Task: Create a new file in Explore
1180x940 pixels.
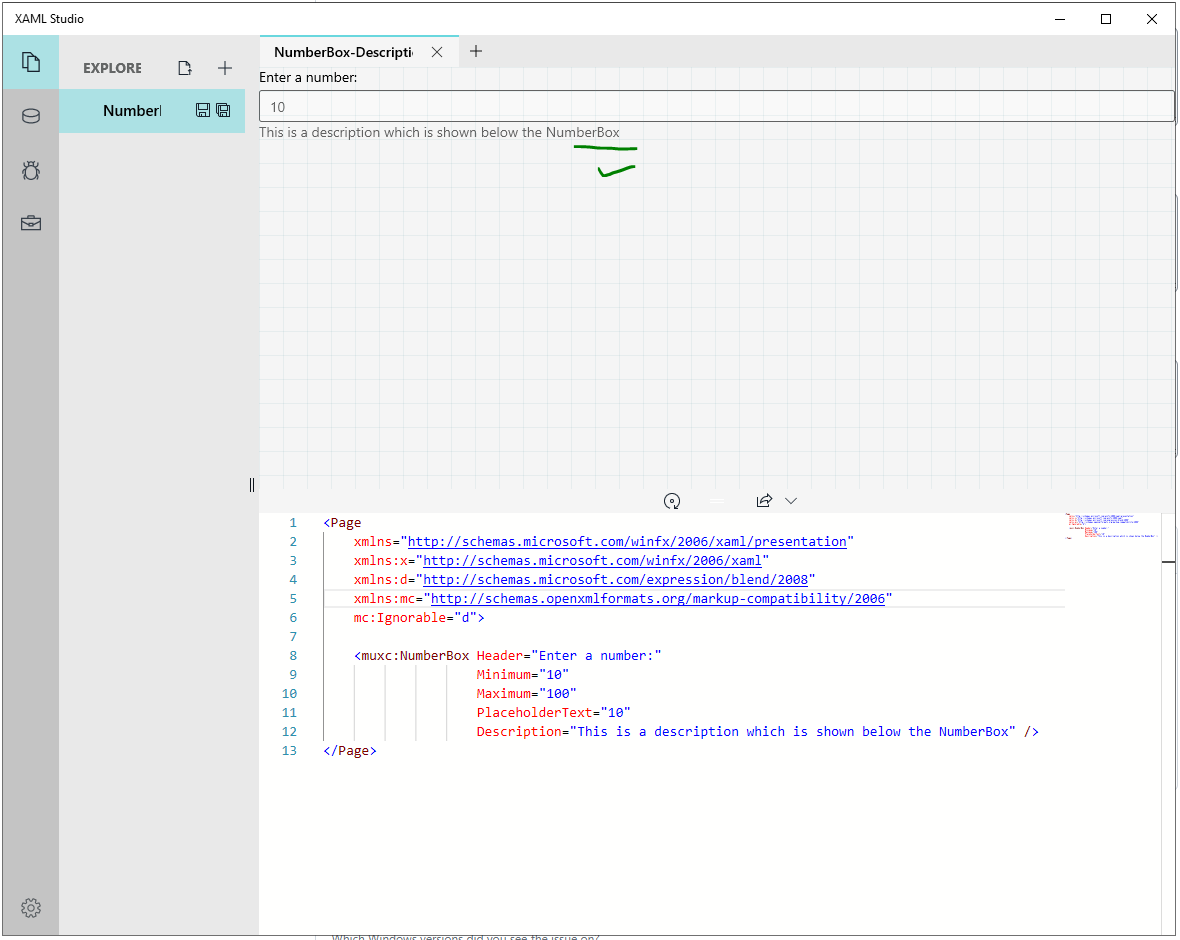Action: click(185, 68)
